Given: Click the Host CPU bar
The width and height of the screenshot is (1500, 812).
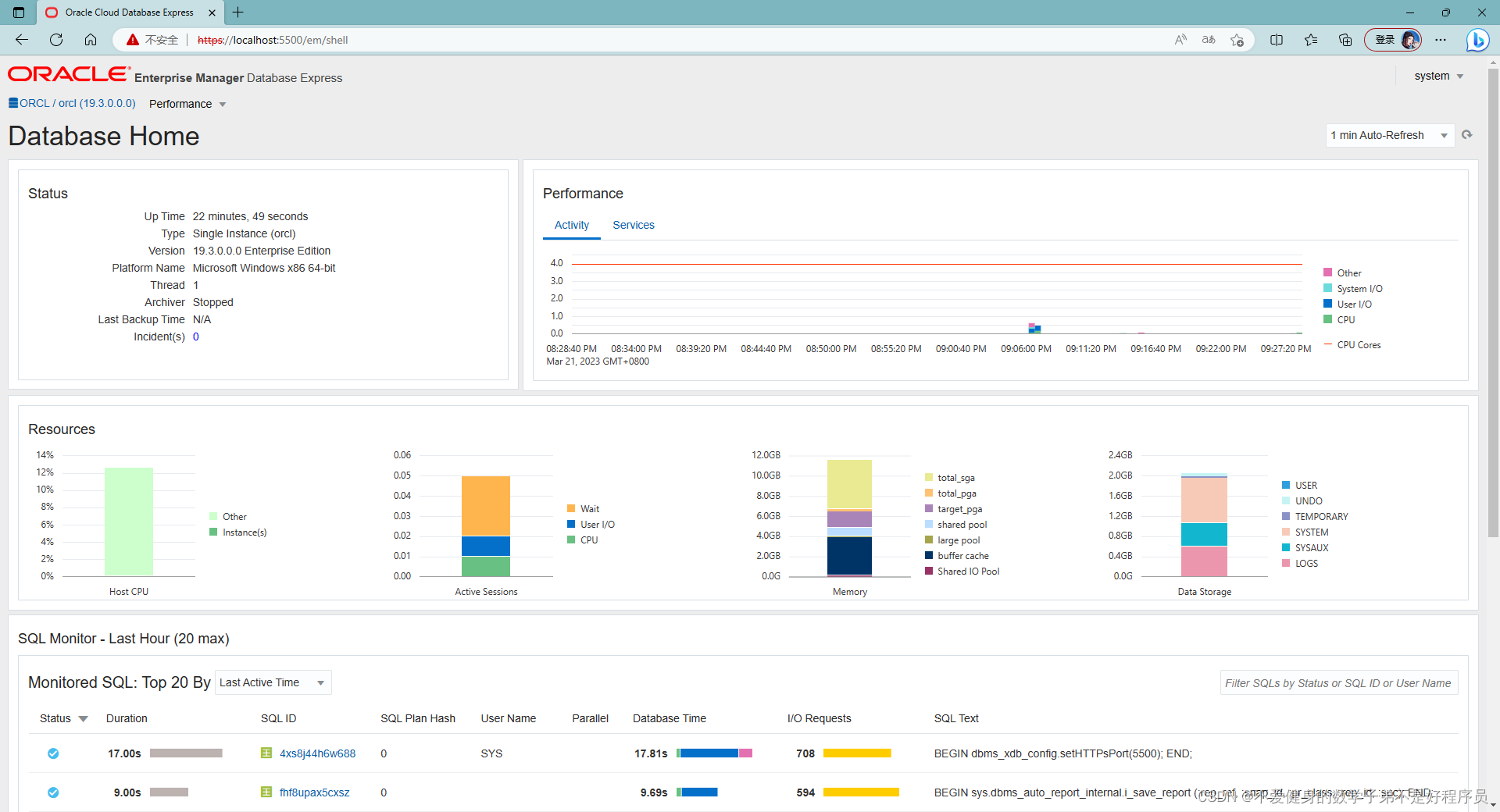Looking at the screenshot, I should click(x=129, y=522).
